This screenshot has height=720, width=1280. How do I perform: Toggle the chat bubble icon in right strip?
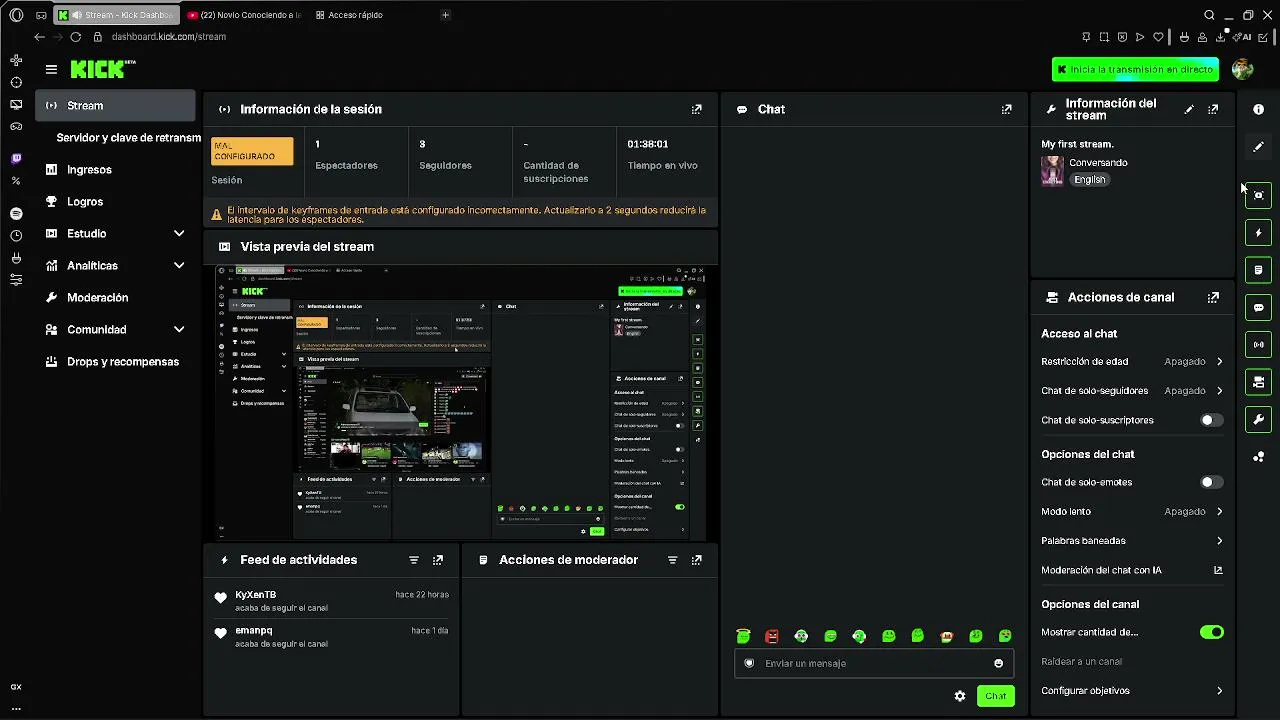[1259, 307]
